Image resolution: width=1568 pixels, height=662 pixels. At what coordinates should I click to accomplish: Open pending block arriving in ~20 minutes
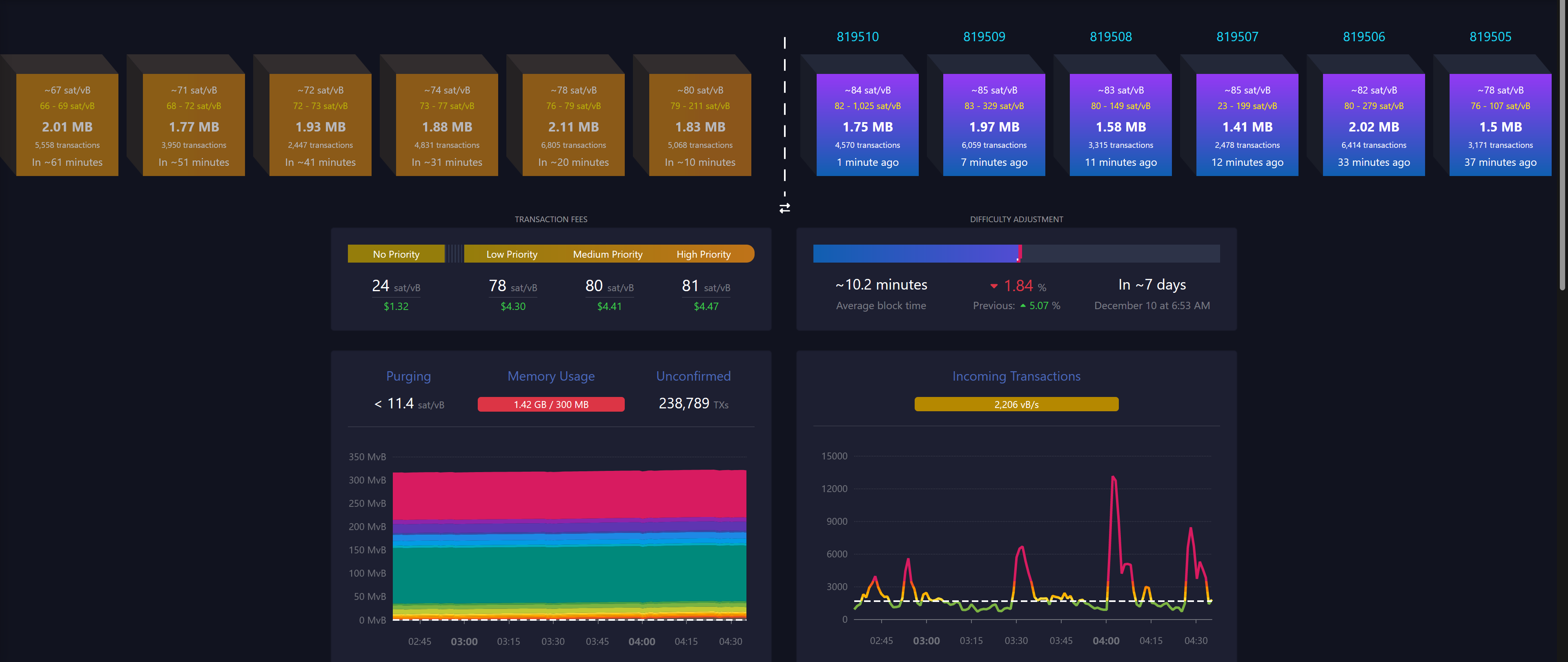click(573, 125)
